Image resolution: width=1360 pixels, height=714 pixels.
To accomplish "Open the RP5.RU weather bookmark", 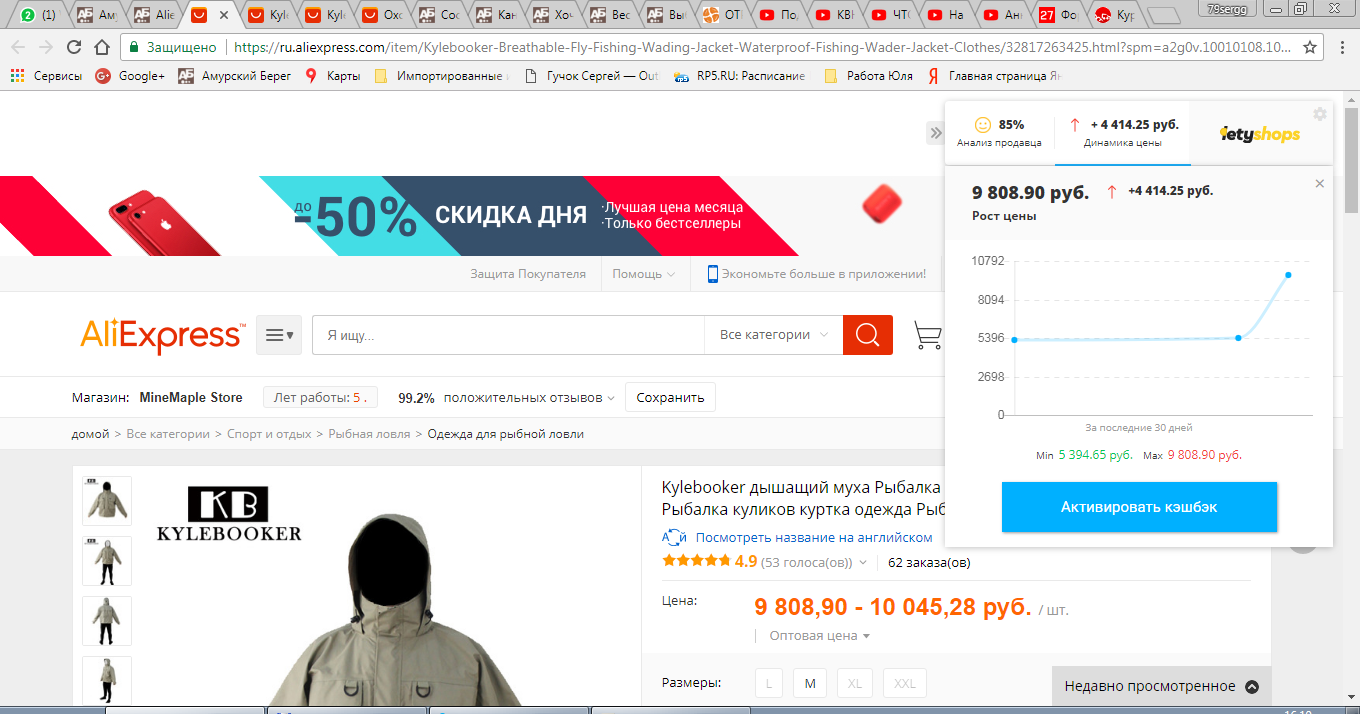I will tap(740, 75).
